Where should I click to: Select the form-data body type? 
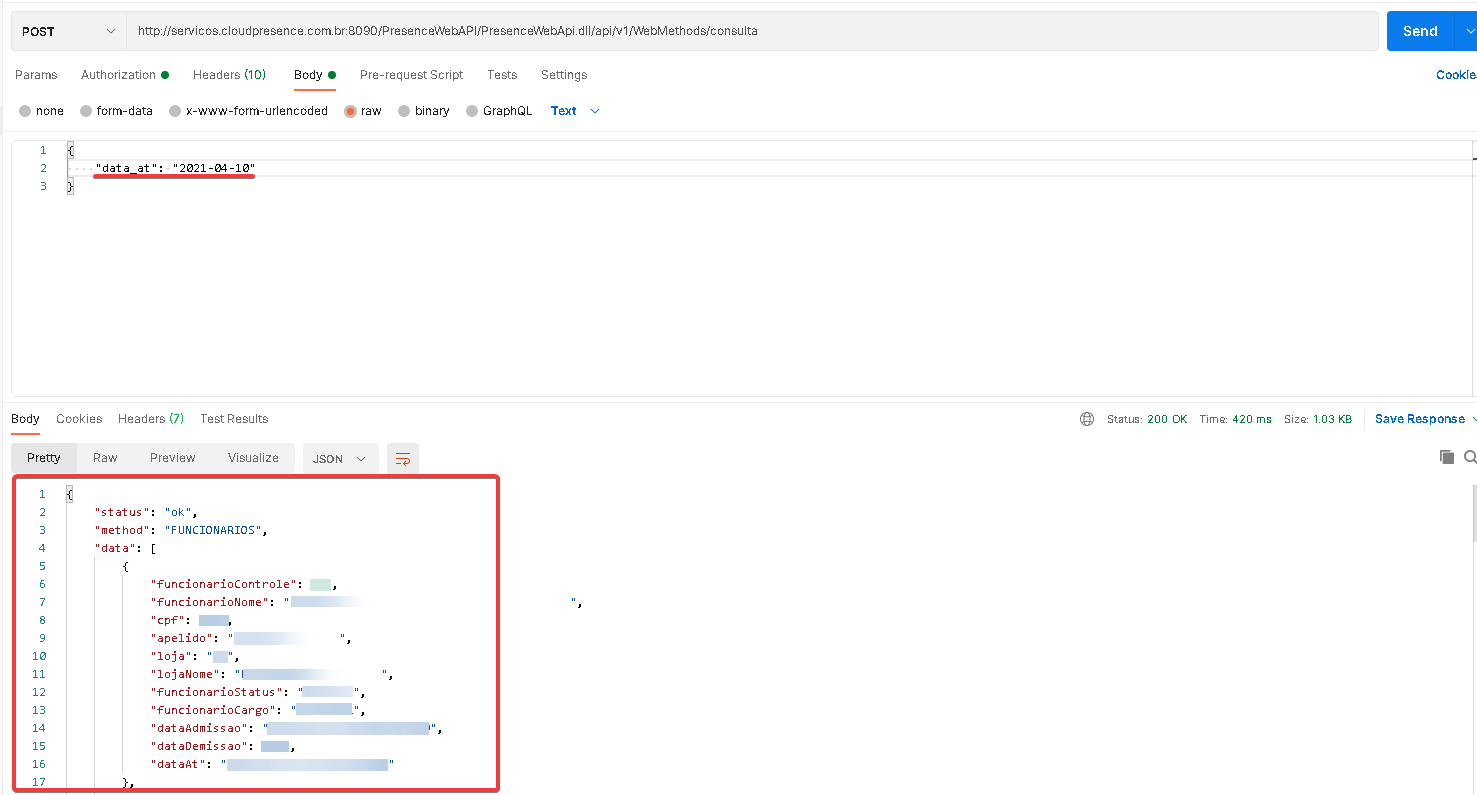(x=116, y=111)
